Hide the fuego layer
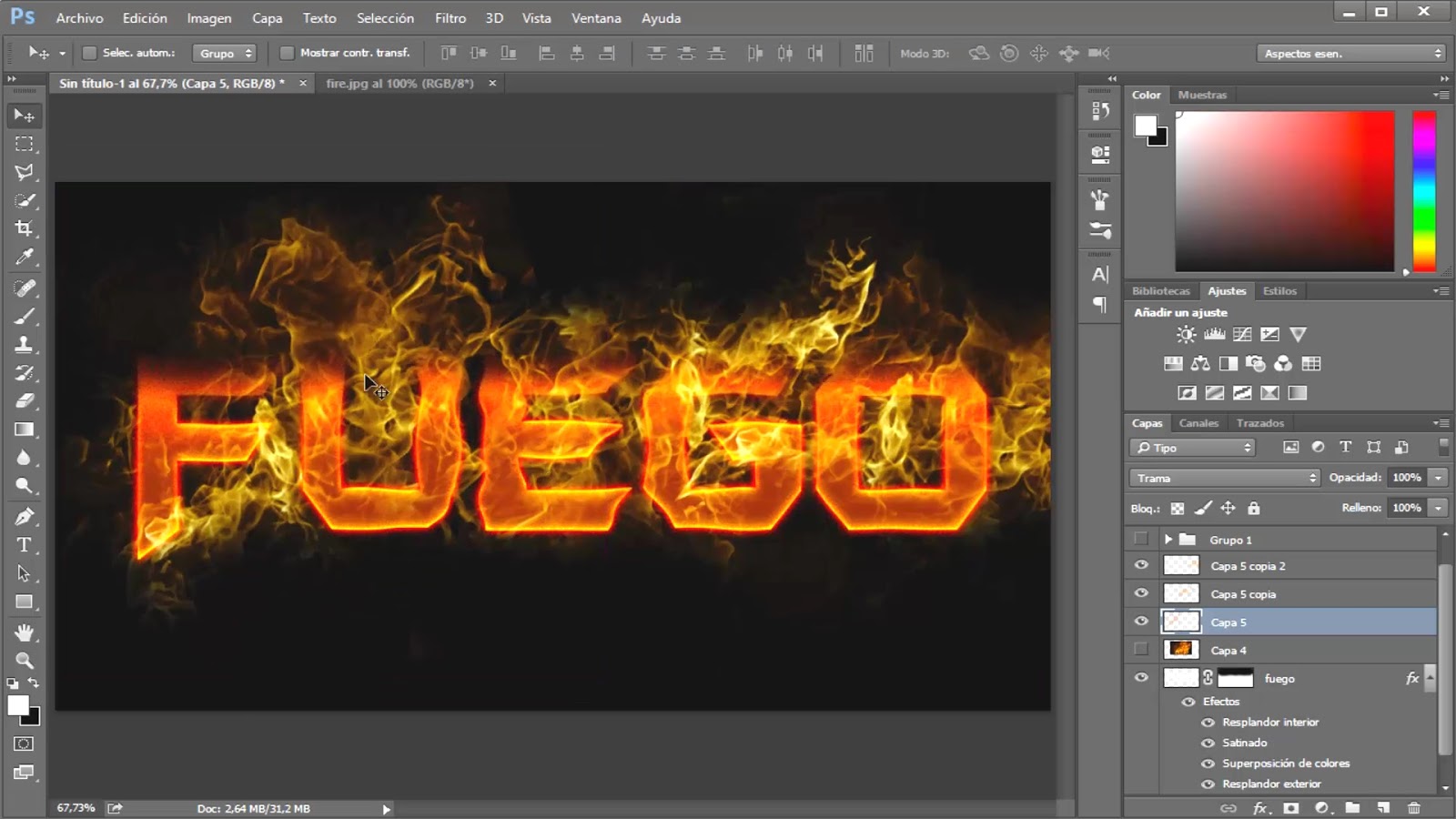Image resolution: width=1456 pixels, height=819 pixels. [x=1141, y=678]
